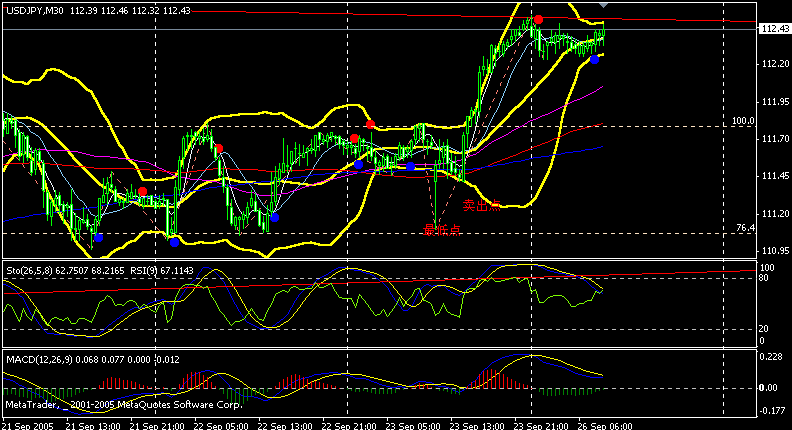Click the 22 Sep 21:00 time label
This screenshot has height=430, width=792.
point(350,426)
